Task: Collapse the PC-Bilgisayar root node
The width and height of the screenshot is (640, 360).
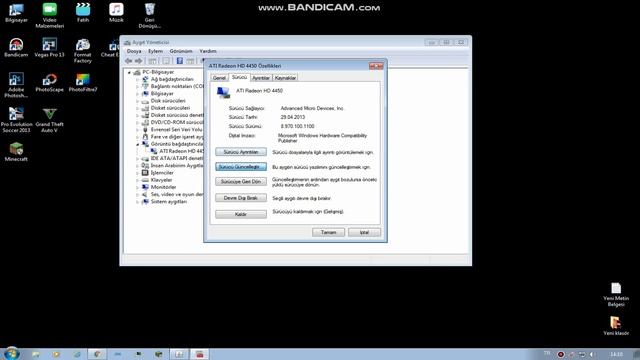Action: point(129,72)
